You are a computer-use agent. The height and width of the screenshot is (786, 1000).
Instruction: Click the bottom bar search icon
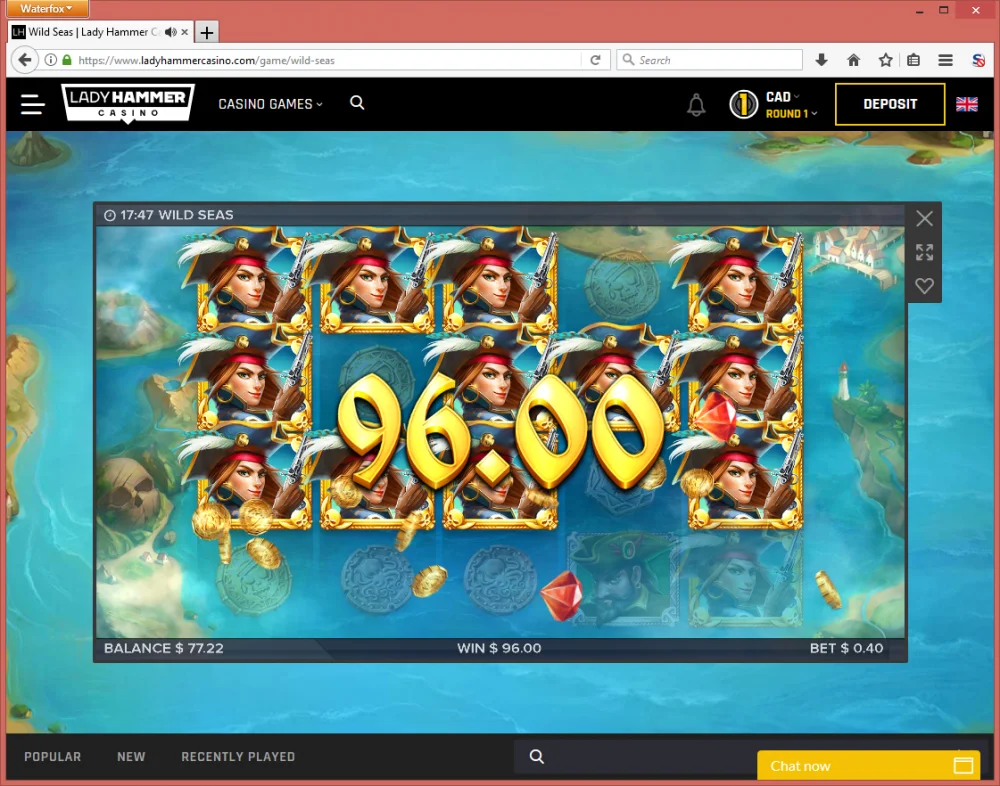click(x=537, y=757)
